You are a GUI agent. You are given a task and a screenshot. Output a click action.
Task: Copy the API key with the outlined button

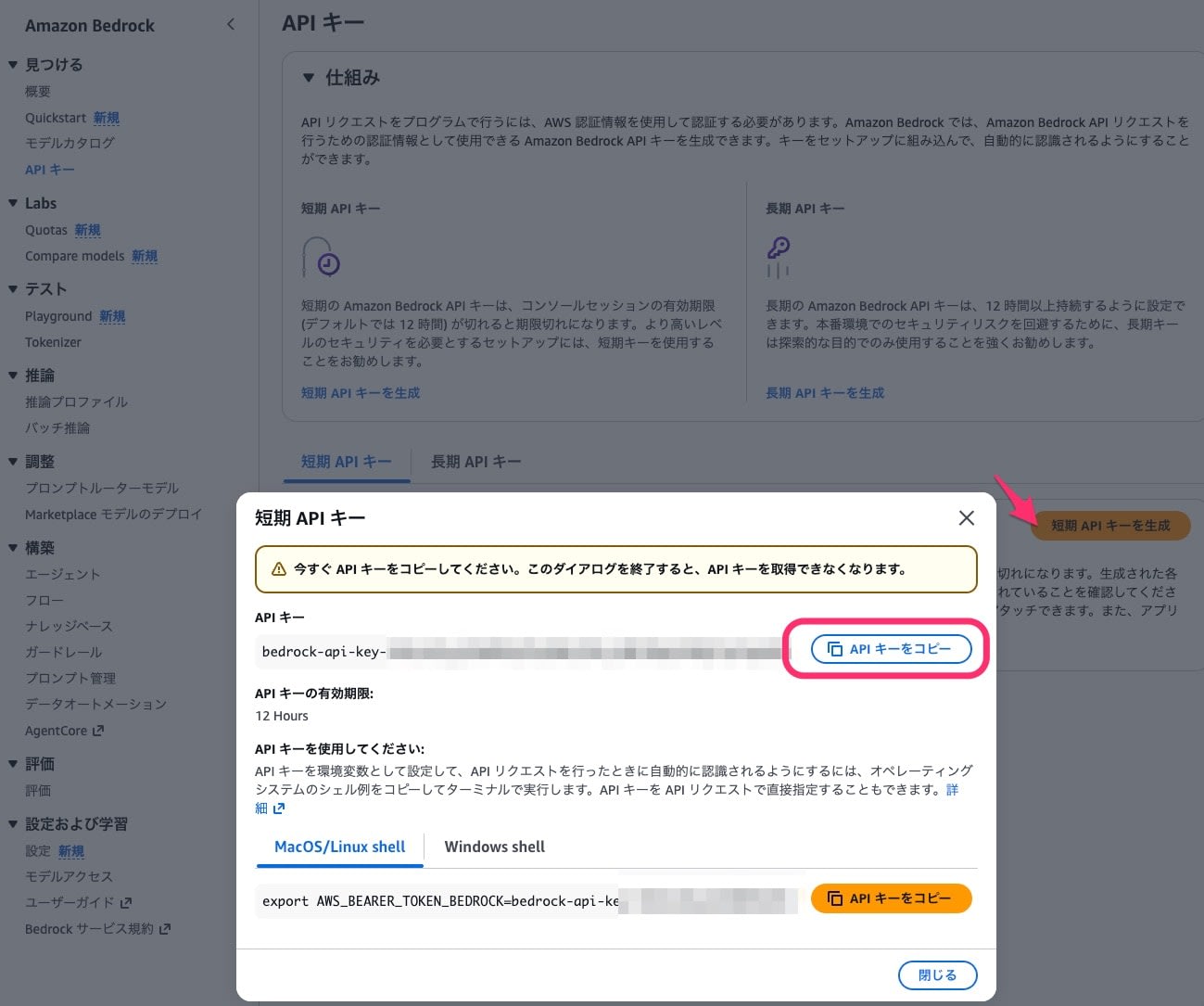tap(891, 649)
